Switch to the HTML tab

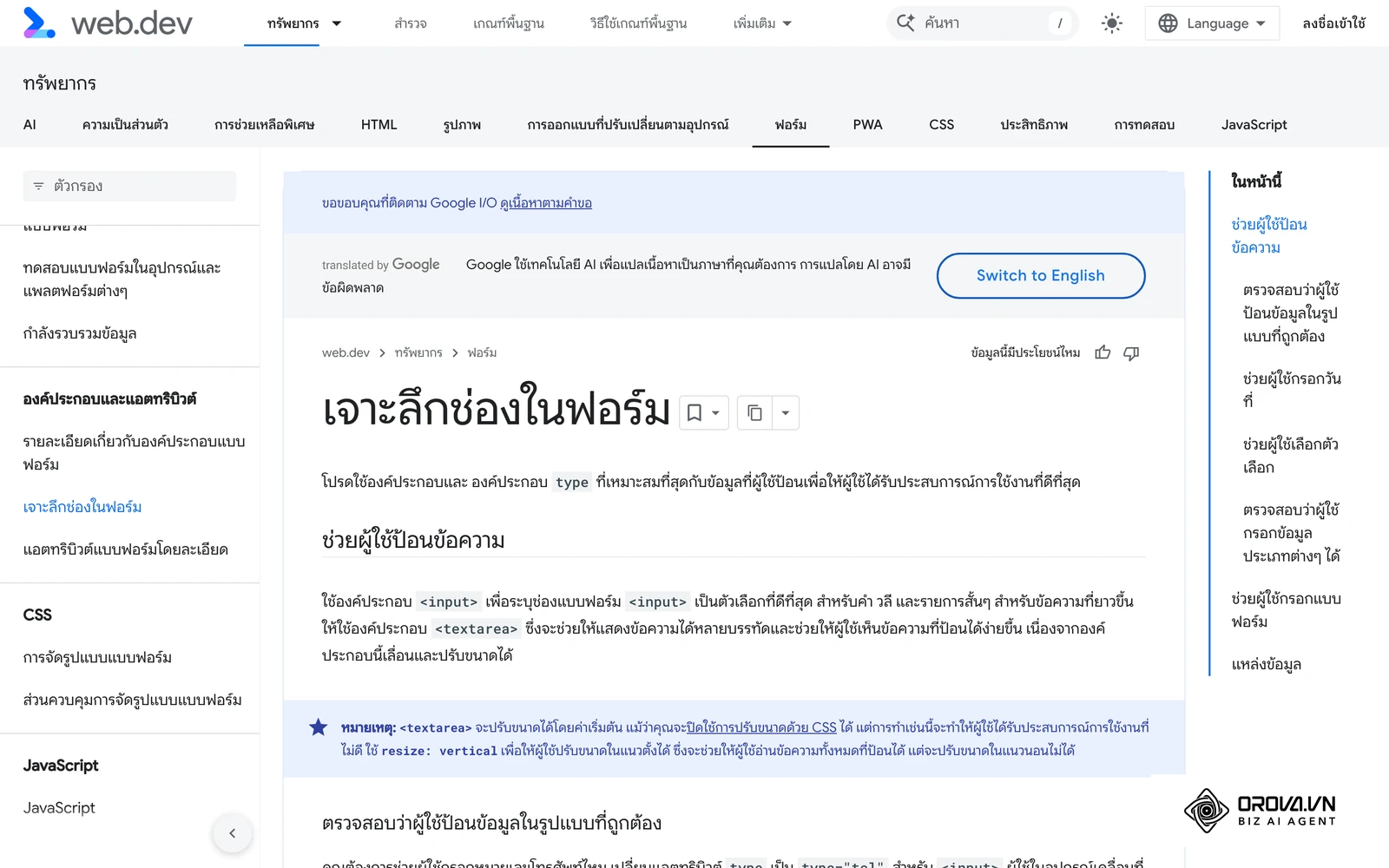[379, 125]
